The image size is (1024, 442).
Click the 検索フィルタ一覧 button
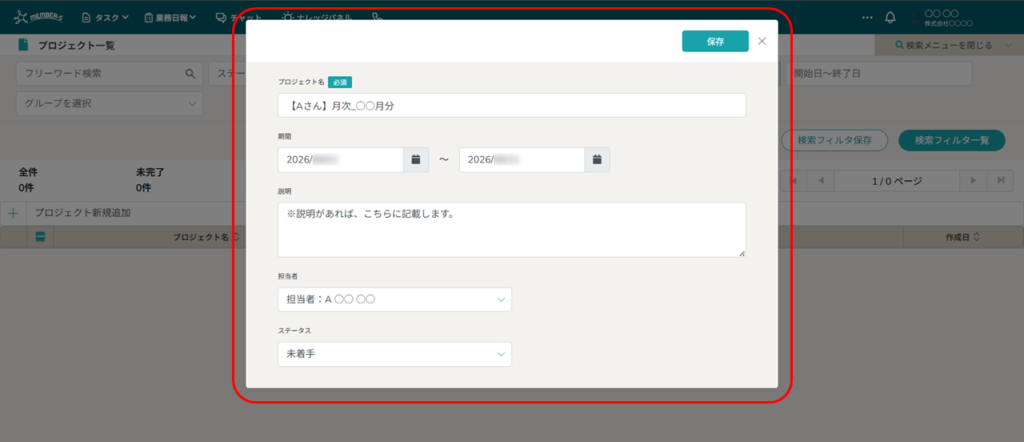pyautogui.click(x=952, y=140)
